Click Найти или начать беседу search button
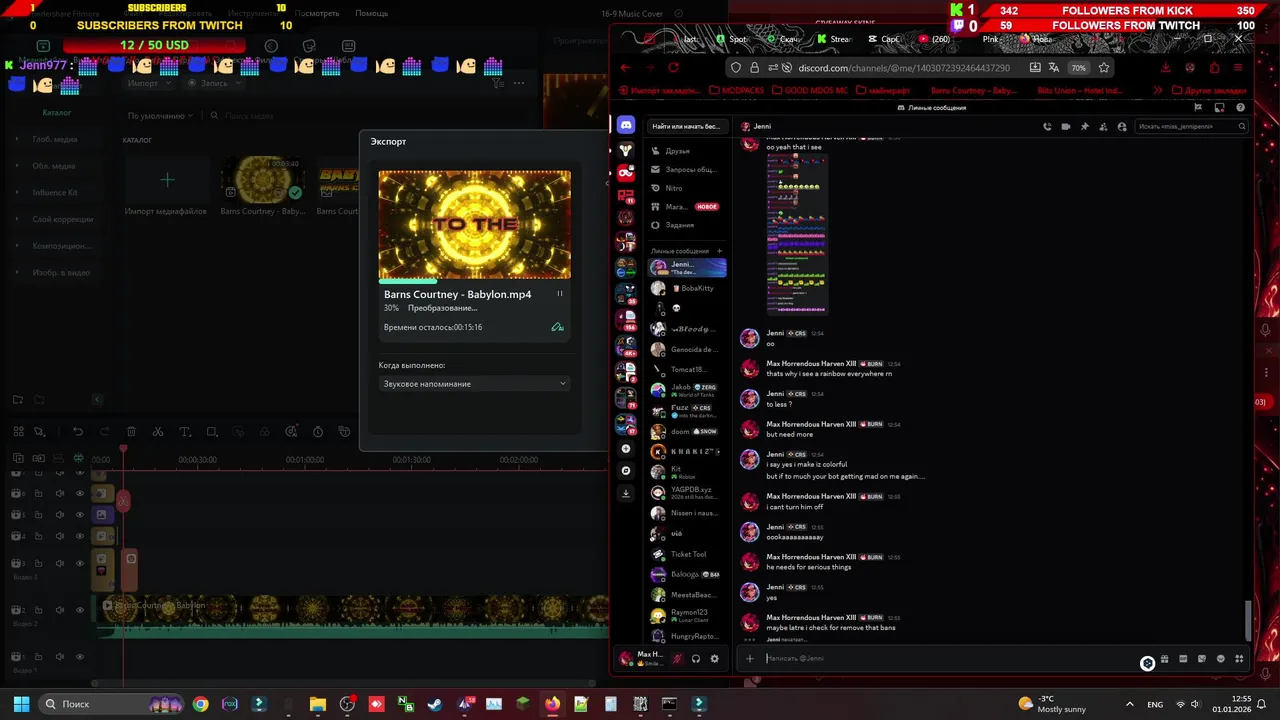Screen dimensions: 1280x720 (x=686, y=127)
